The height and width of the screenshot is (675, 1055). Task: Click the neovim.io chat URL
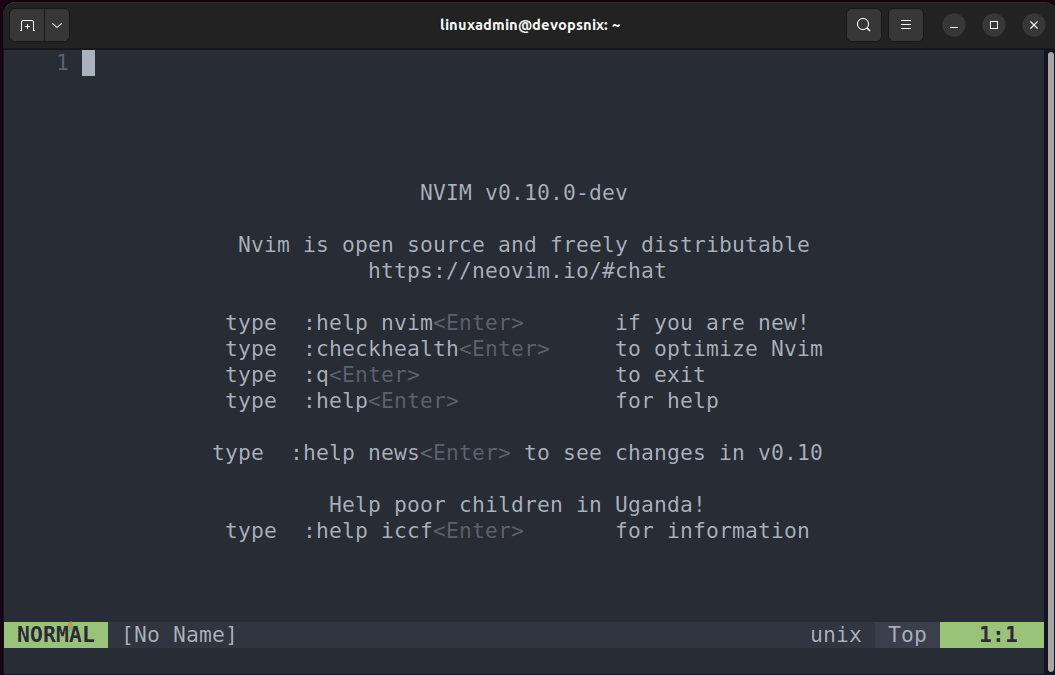pos(517,271)
